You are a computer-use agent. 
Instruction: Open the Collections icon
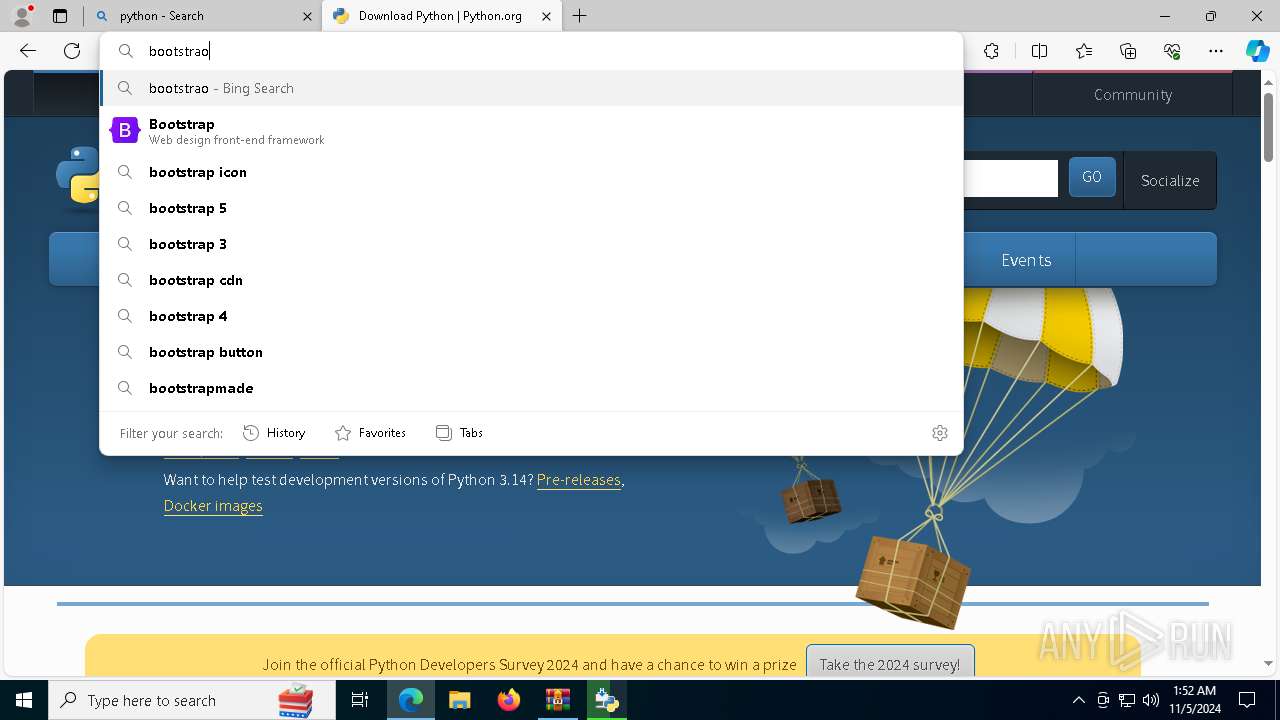pyautogui.click(x=1128, y=51)
